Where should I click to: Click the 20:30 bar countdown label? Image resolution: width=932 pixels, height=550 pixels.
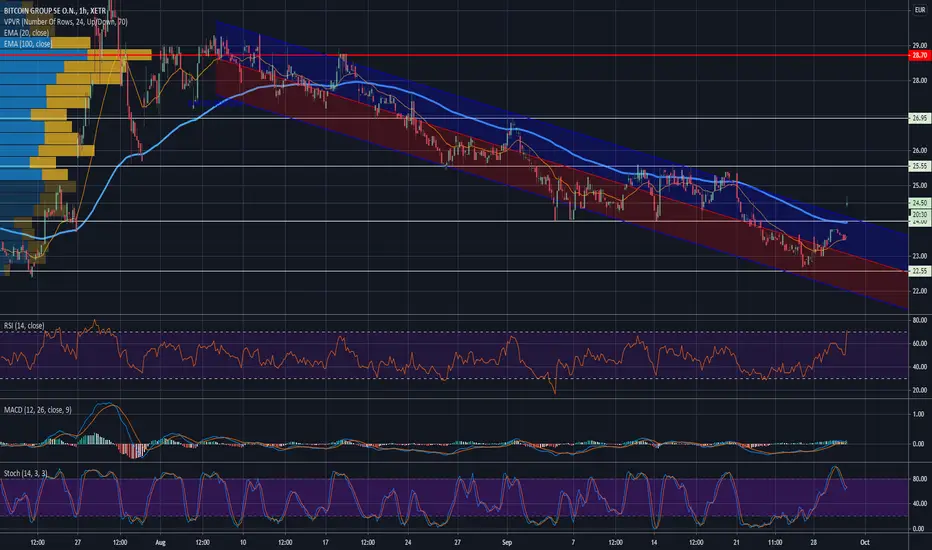[920, 214]
